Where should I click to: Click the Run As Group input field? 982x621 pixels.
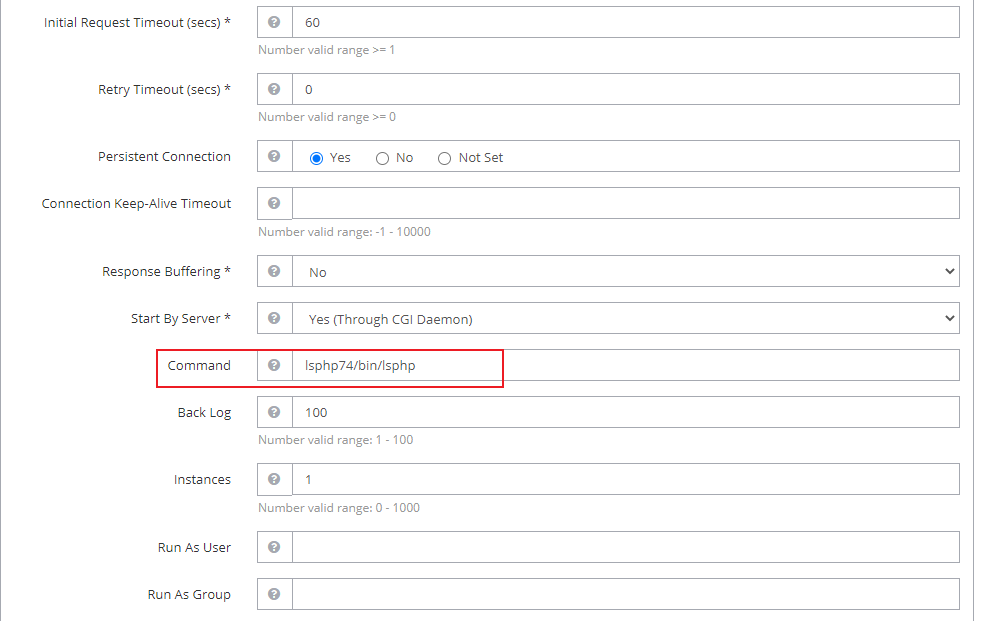point(626,594)
